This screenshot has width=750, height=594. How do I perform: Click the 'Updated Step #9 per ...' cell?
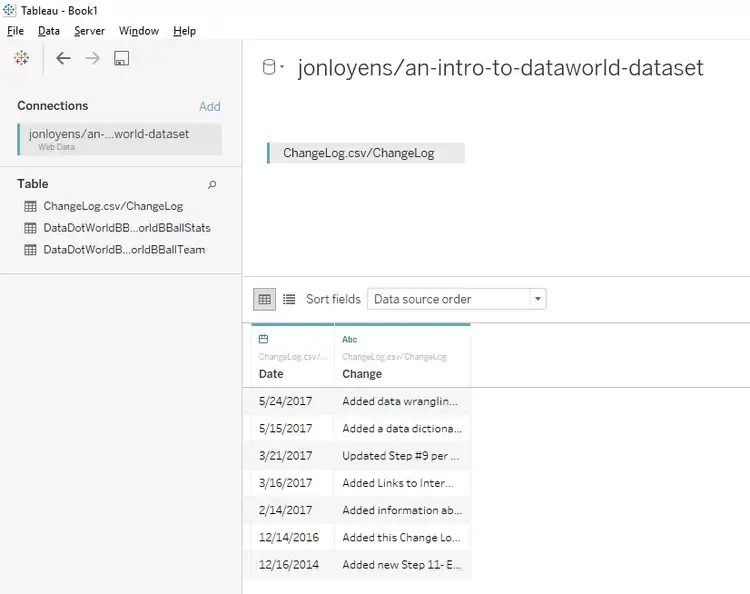(402, 456)
